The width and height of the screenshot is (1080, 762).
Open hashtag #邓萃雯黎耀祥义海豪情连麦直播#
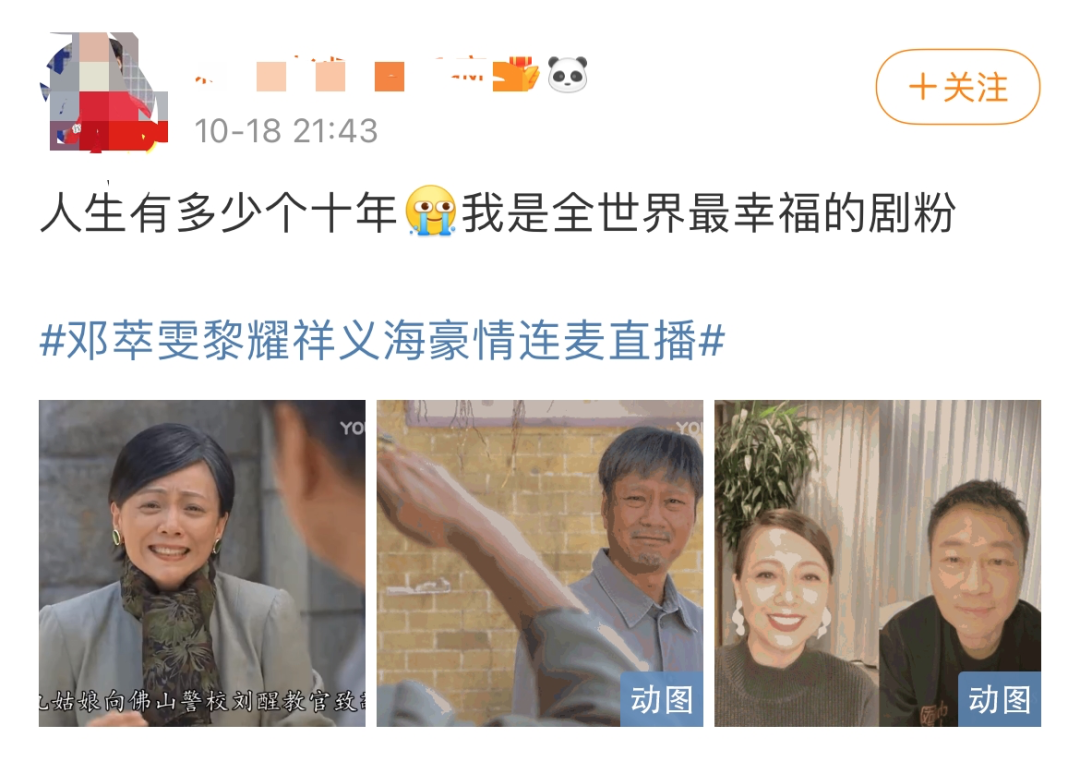coord(383,340)
